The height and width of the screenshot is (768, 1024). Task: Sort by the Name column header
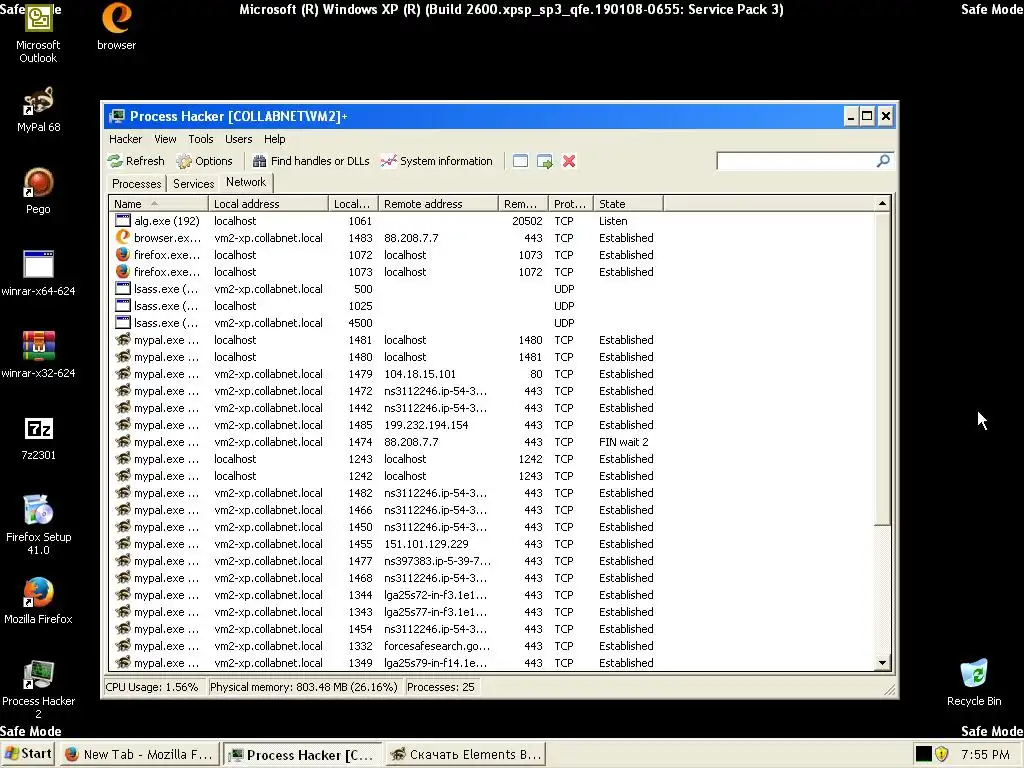(x=159, y=204)
